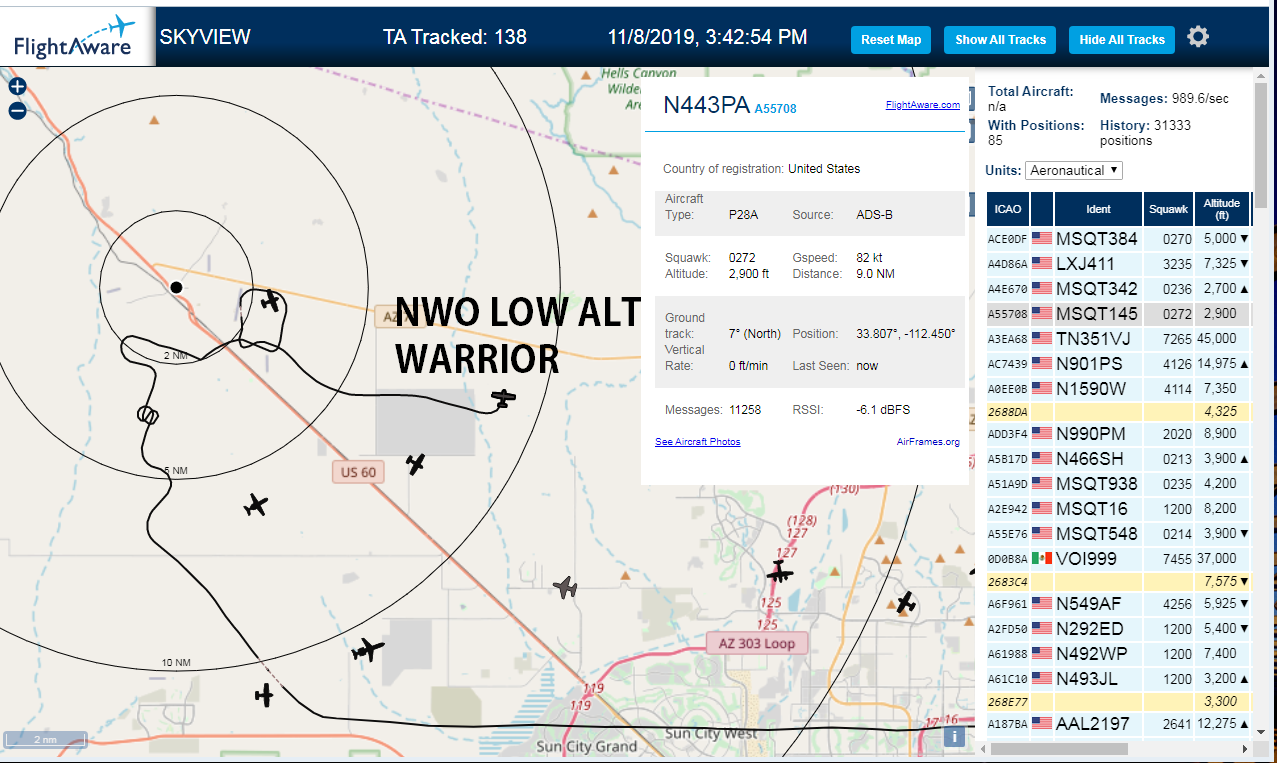
Task: Click the 2 nm map scale indicator
Action: (45, 740)
